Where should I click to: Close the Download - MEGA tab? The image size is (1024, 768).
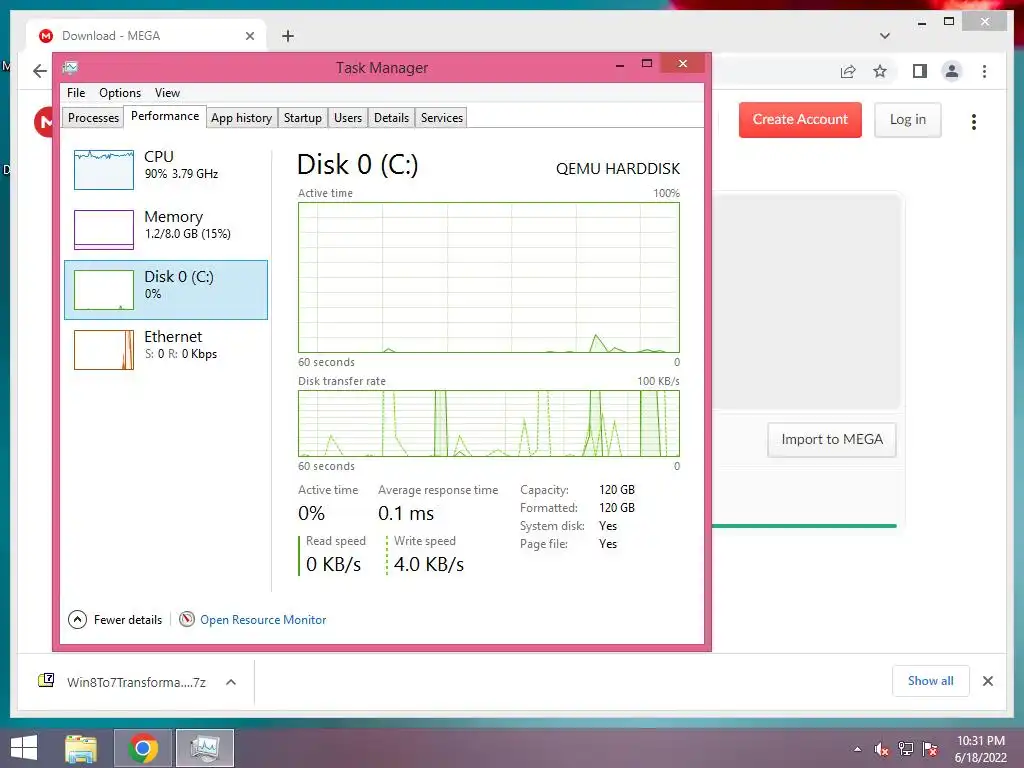(x=249, y=36)
